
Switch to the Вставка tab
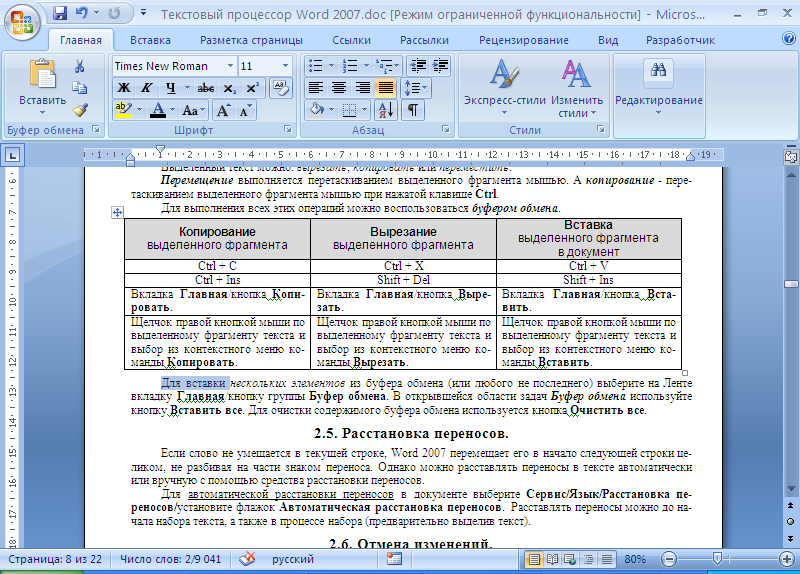150,40
